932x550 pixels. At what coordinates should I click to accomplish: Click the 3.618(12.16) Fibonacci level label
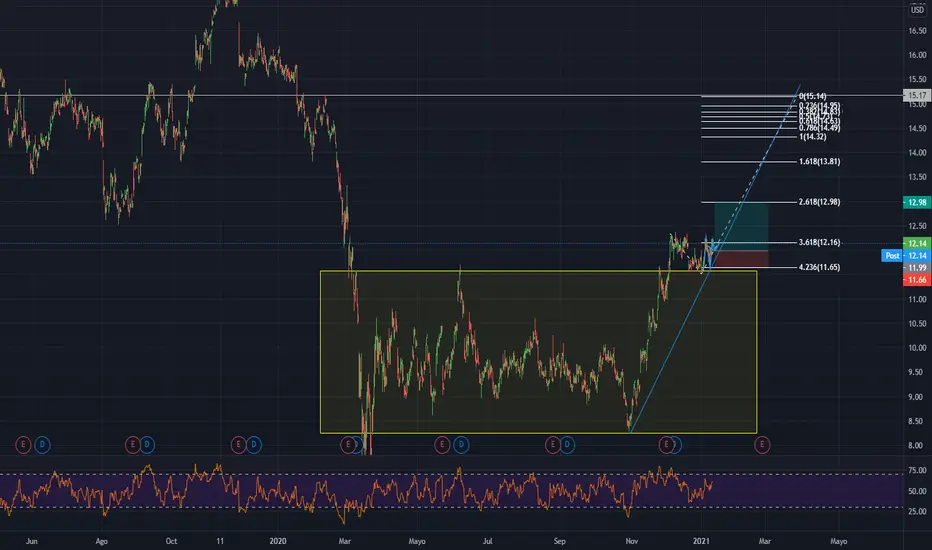(x=820, y=243)
